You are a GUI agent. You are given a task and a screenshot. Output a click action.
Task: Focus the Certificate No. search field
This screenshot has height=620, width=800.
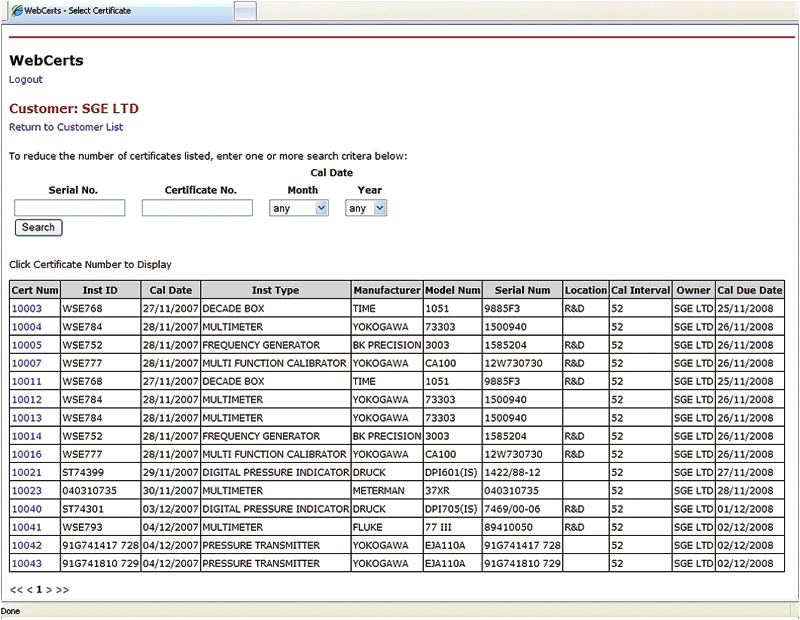tap(197, 208)
